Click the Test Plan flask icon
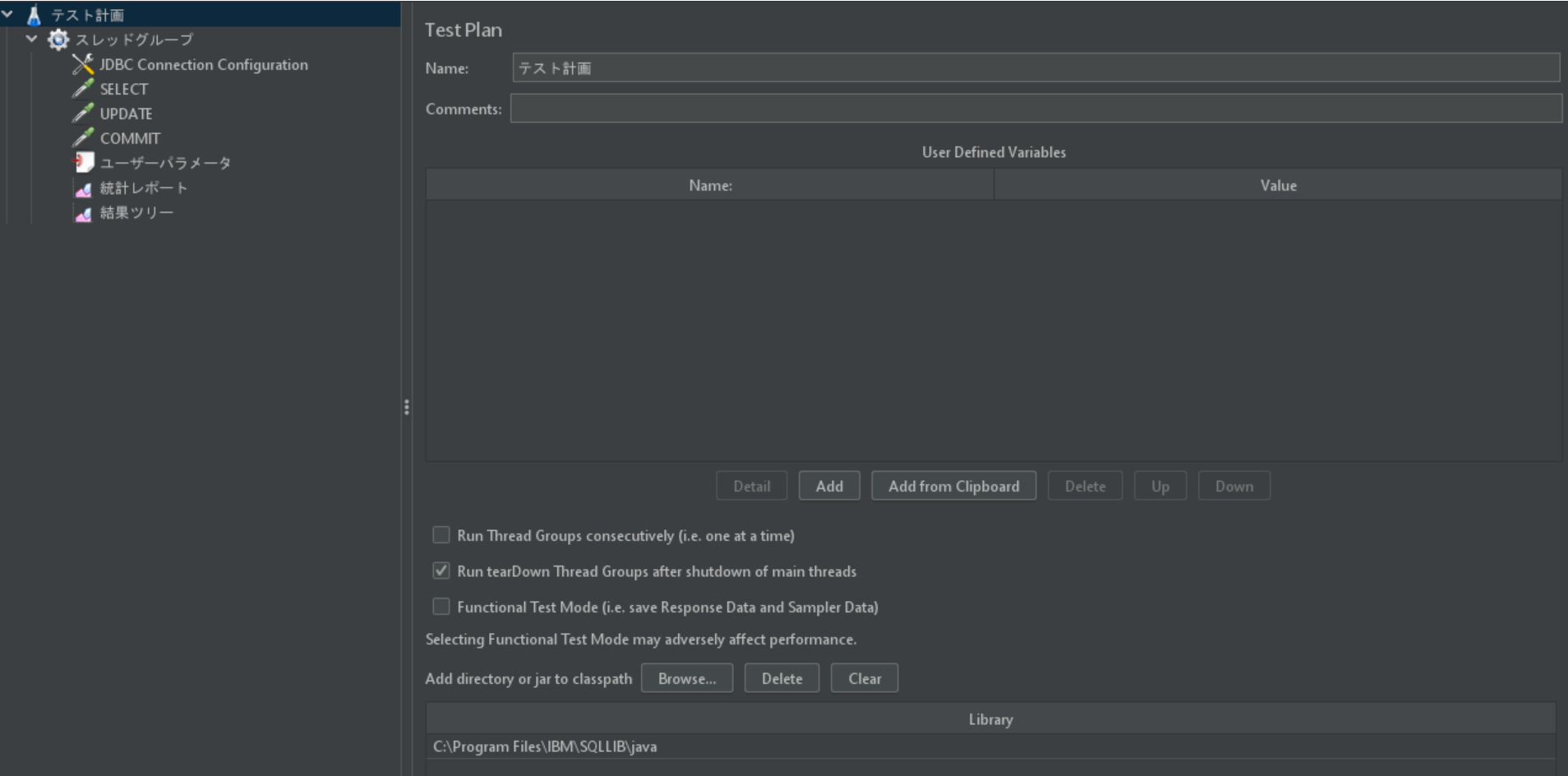1568x776 pixels. point(34,15)
